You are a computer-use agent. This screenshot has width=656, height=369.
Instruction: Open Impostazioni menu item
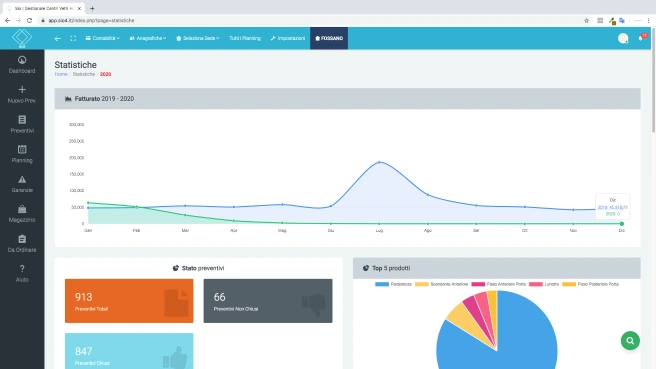point(288,38)
